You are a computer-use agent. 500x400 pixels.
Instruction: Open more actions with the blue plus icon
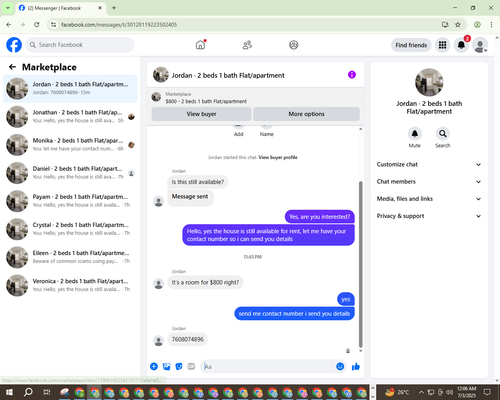click(x=154, y=367)
